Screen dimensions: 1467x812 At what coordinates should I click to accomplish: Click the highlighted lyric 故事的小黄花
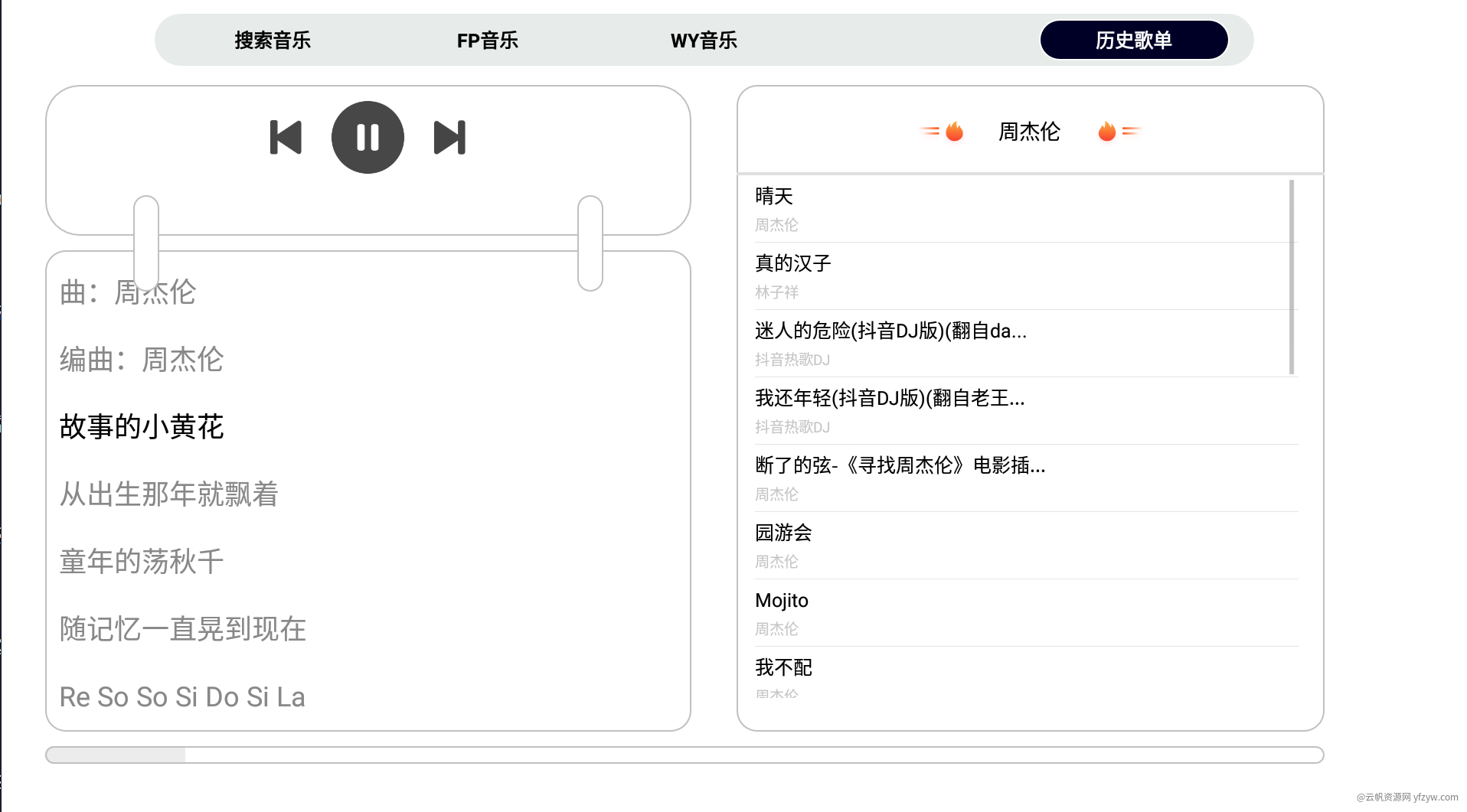coord(142,426)
